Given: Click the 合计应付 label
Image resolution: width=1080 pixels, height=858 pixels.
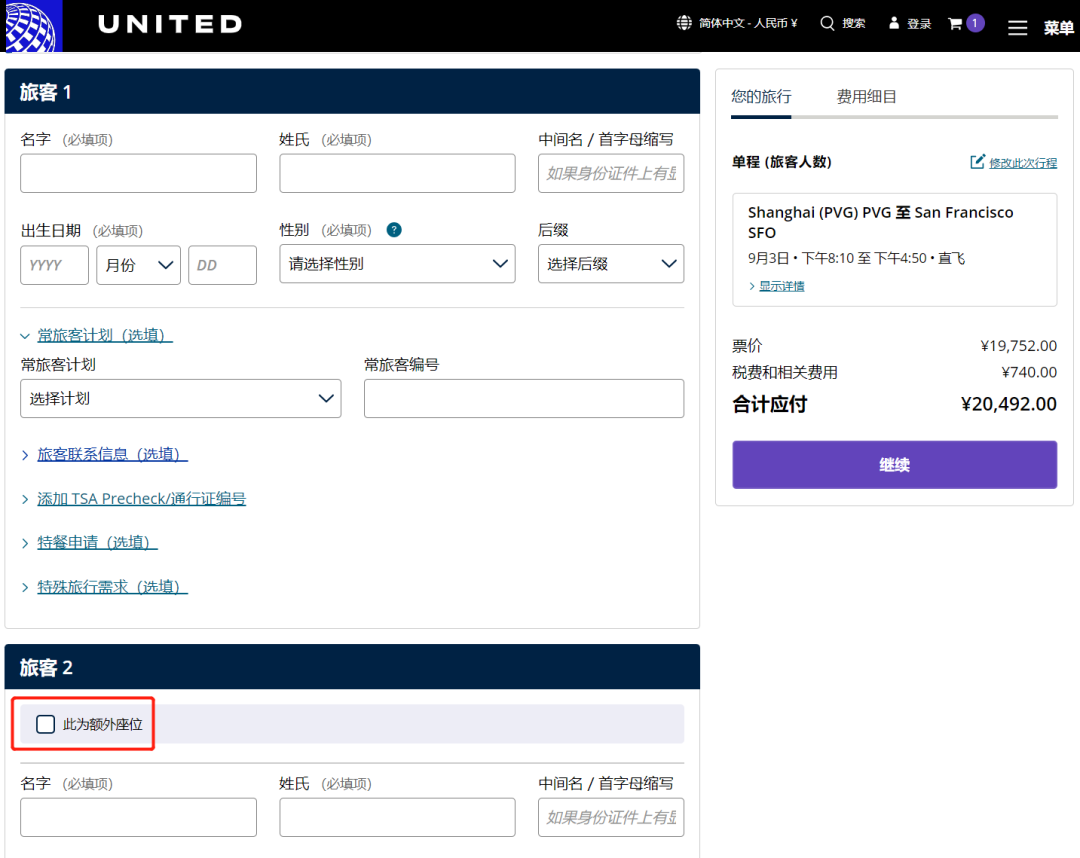Looking at the screenshot, I should 769,404.
